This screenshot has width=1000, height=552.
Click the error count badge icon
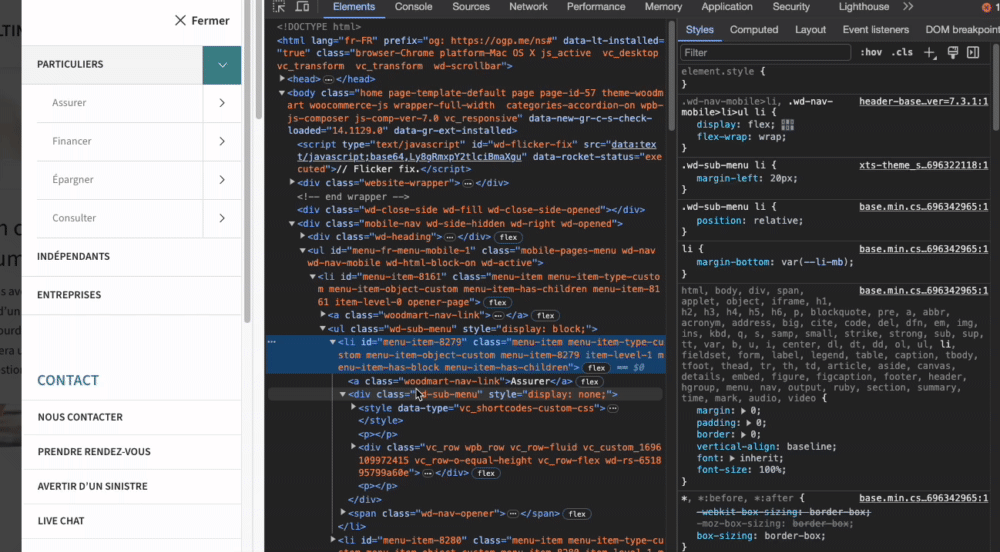point(986,7)
